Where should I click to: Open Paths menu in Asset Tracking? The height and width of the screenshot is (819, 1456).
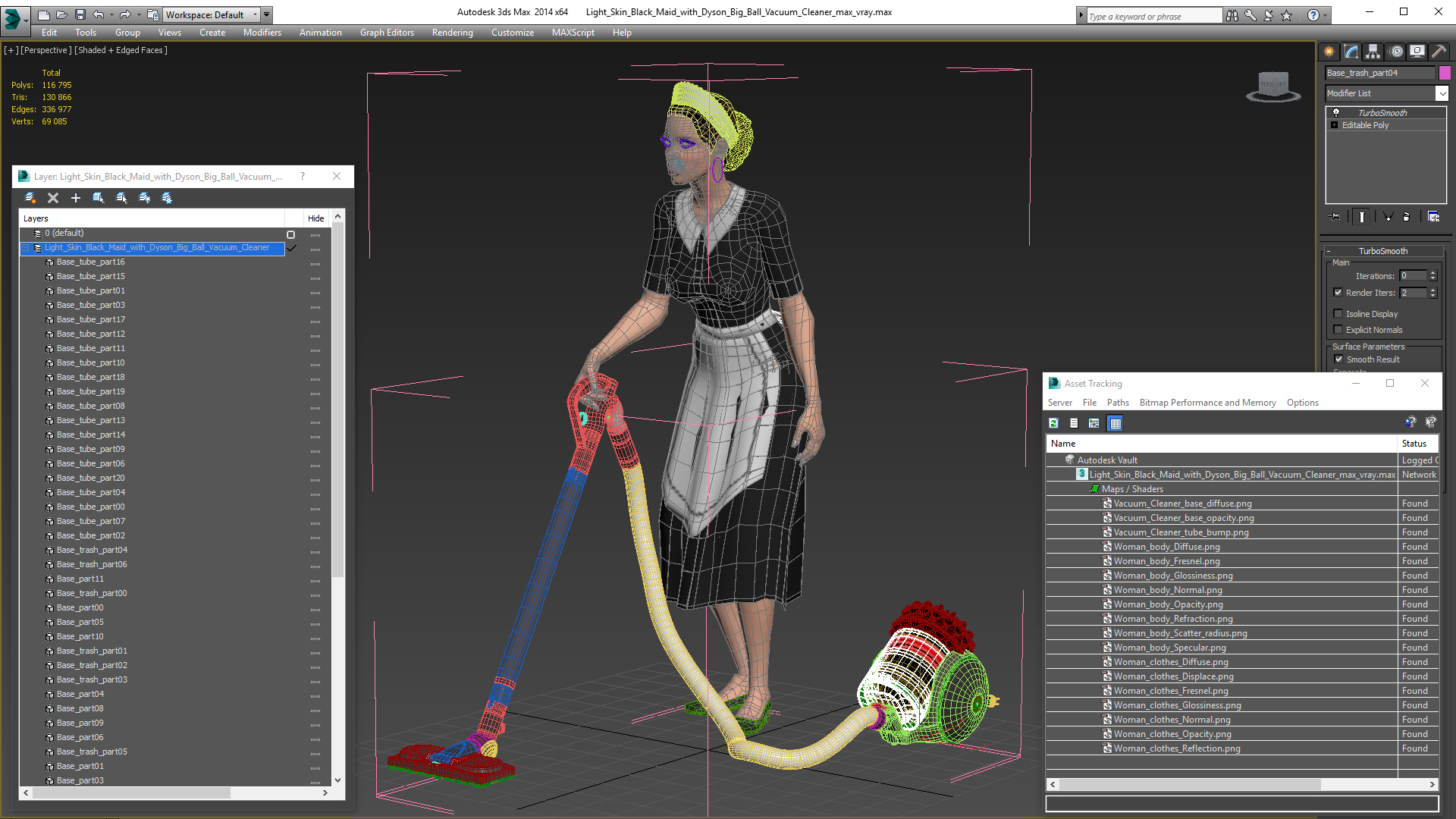(x=1118, y=403)
